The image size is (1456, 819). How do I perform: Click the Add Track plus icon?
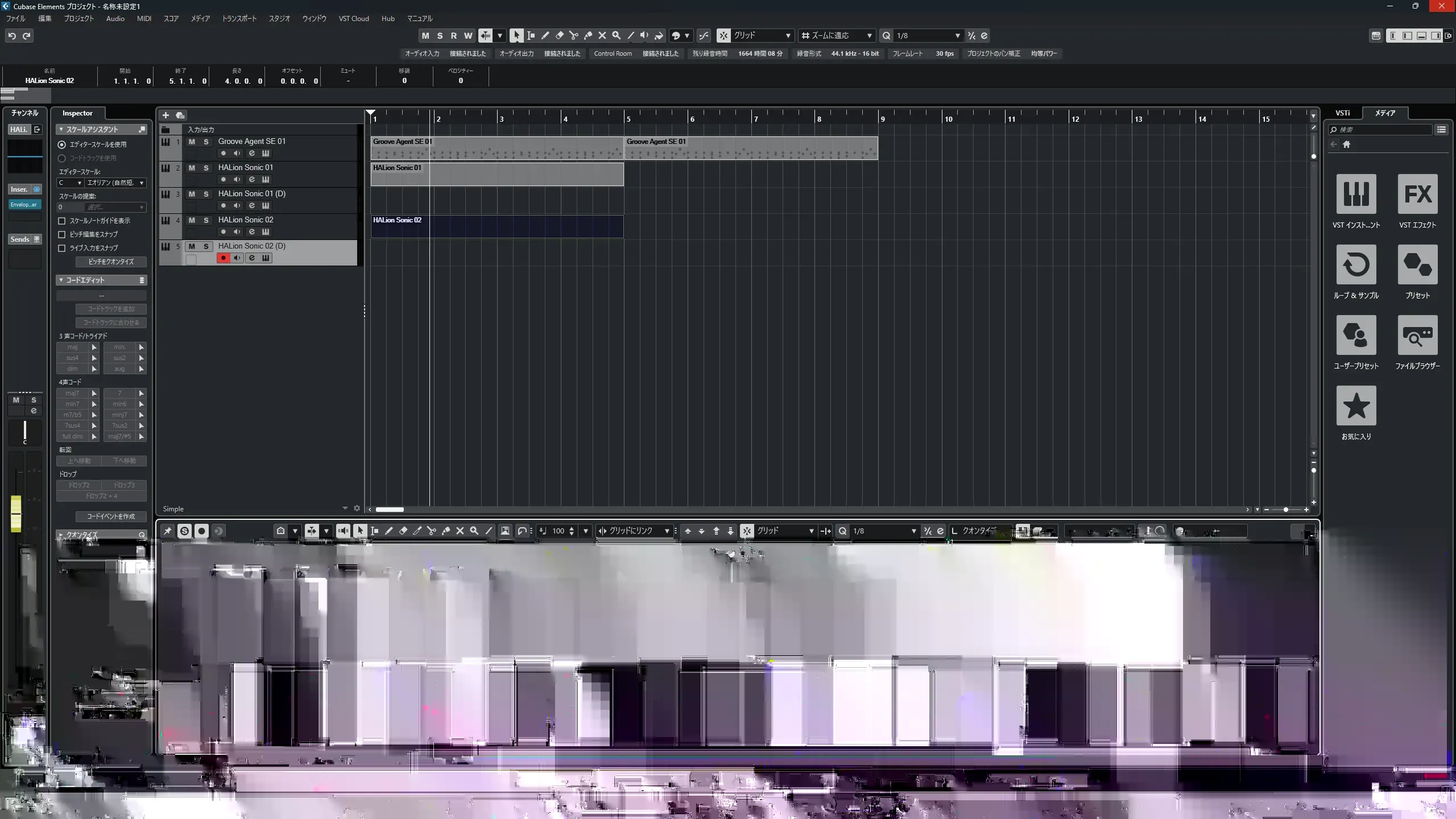166,115
